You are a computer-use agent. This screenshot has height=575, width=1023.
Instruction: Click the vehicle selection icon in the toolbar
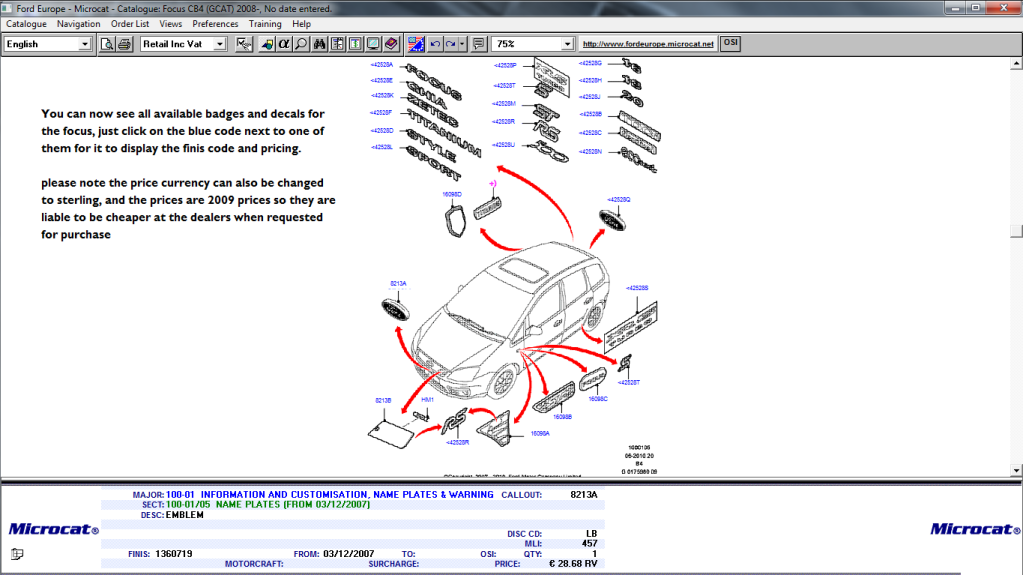pos(267,44)
